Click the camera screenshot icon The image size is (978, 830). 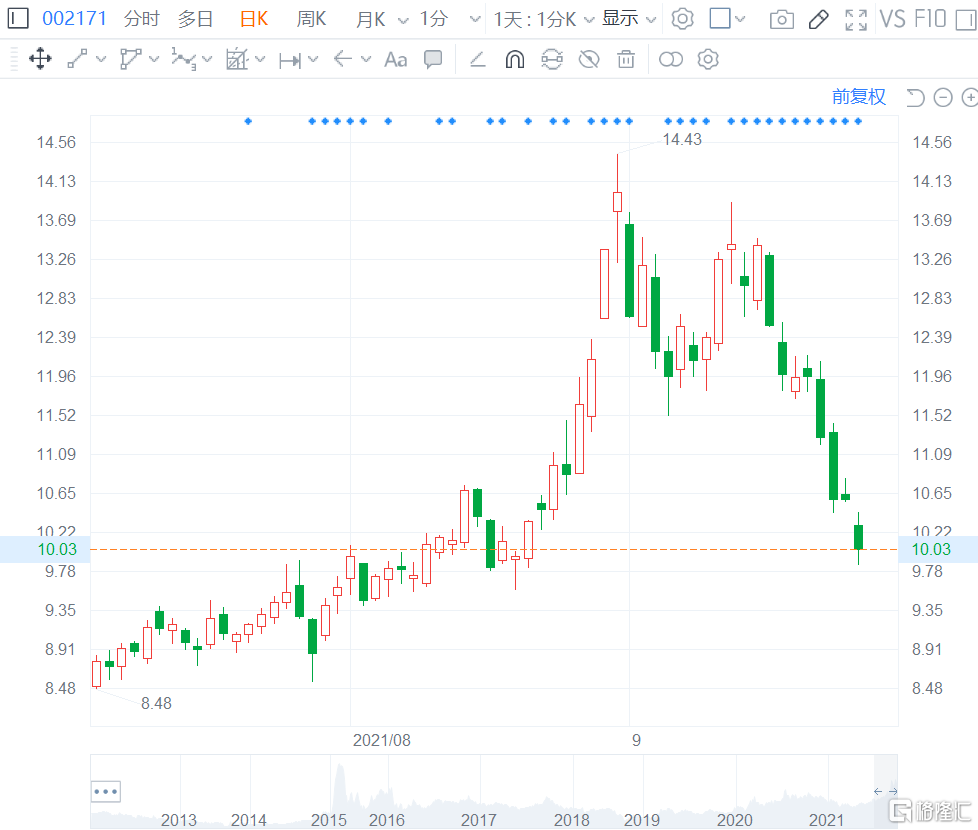(x=782, y=19)
